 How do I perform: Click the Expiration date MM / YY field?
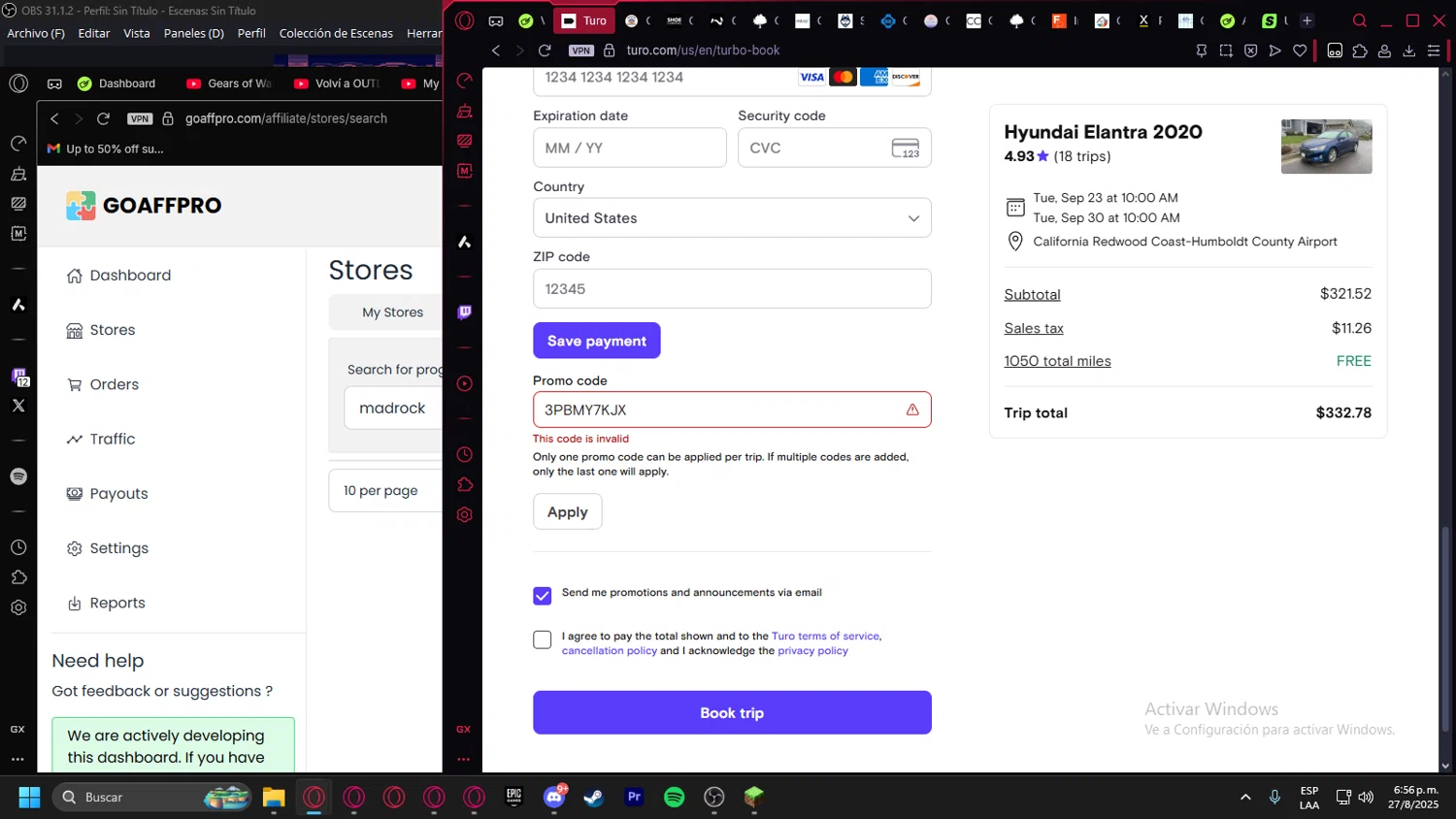tap(629, 147)
